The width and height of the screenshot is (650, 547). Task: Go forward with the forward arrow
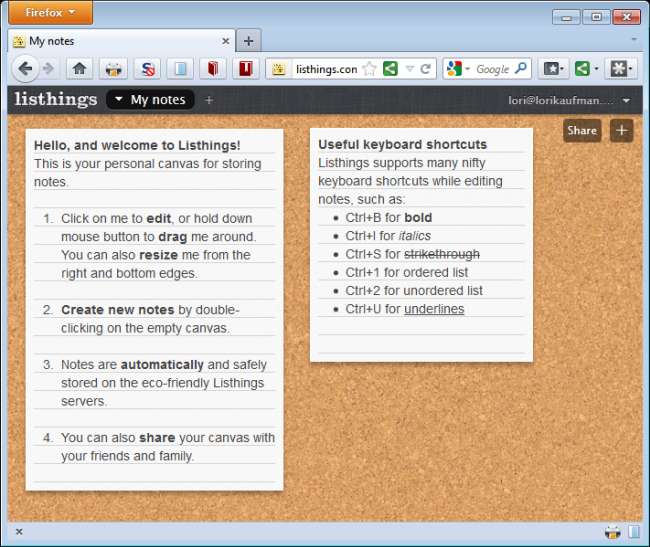tap(49, 68)
